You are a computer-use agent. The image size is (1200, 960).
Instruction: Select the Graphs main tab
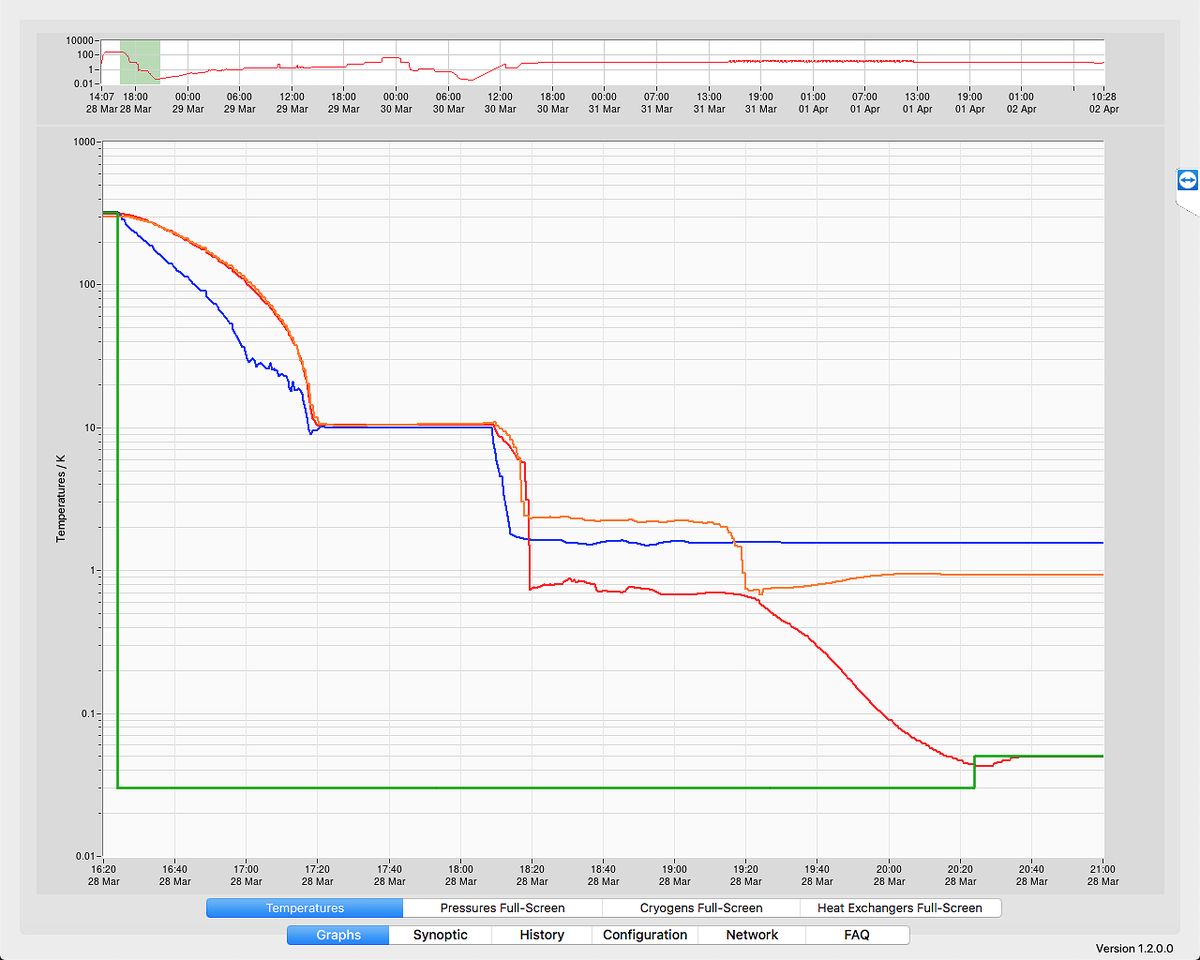point(338,935)
